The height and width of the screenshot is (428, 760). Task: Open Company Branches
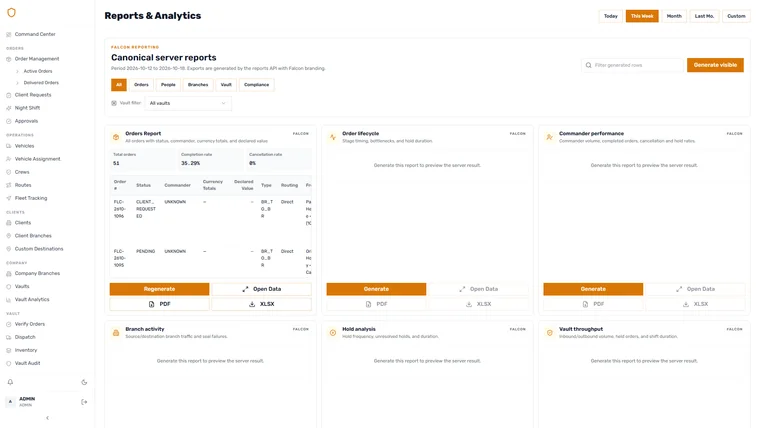pos(37,273)
